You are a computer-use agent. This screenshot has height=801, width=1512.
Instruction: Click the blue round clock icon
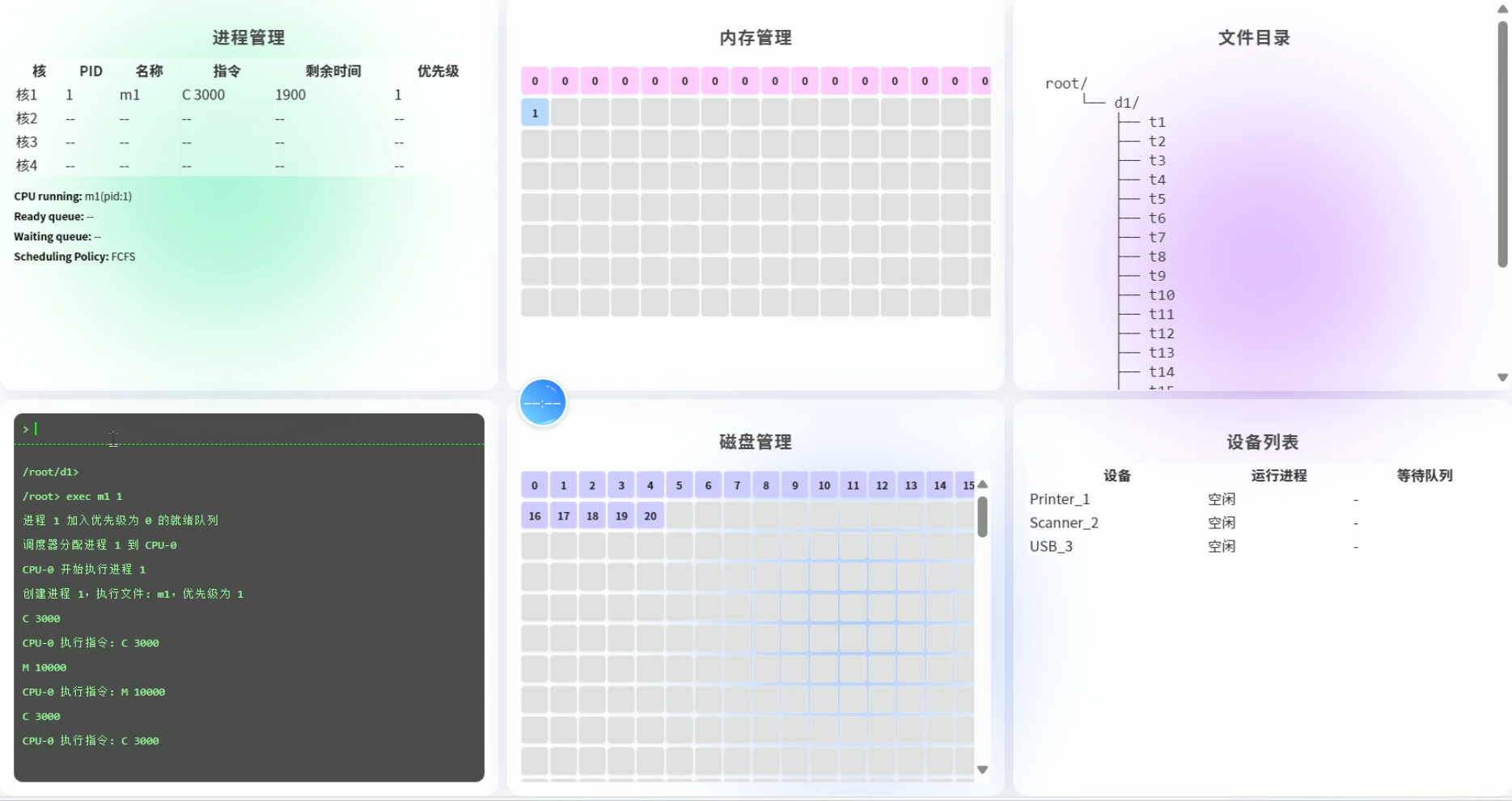(542, 402)
